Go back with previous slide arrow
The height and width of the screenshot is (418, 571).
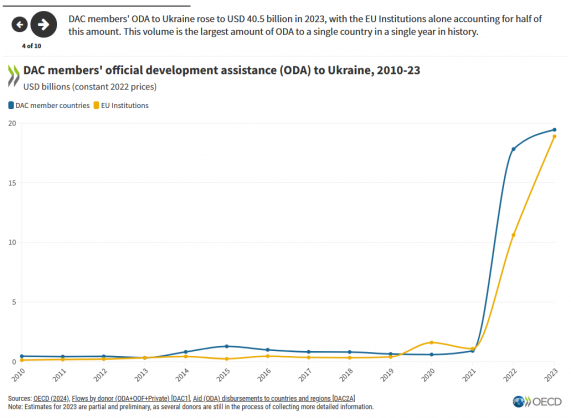coord(20,24)
